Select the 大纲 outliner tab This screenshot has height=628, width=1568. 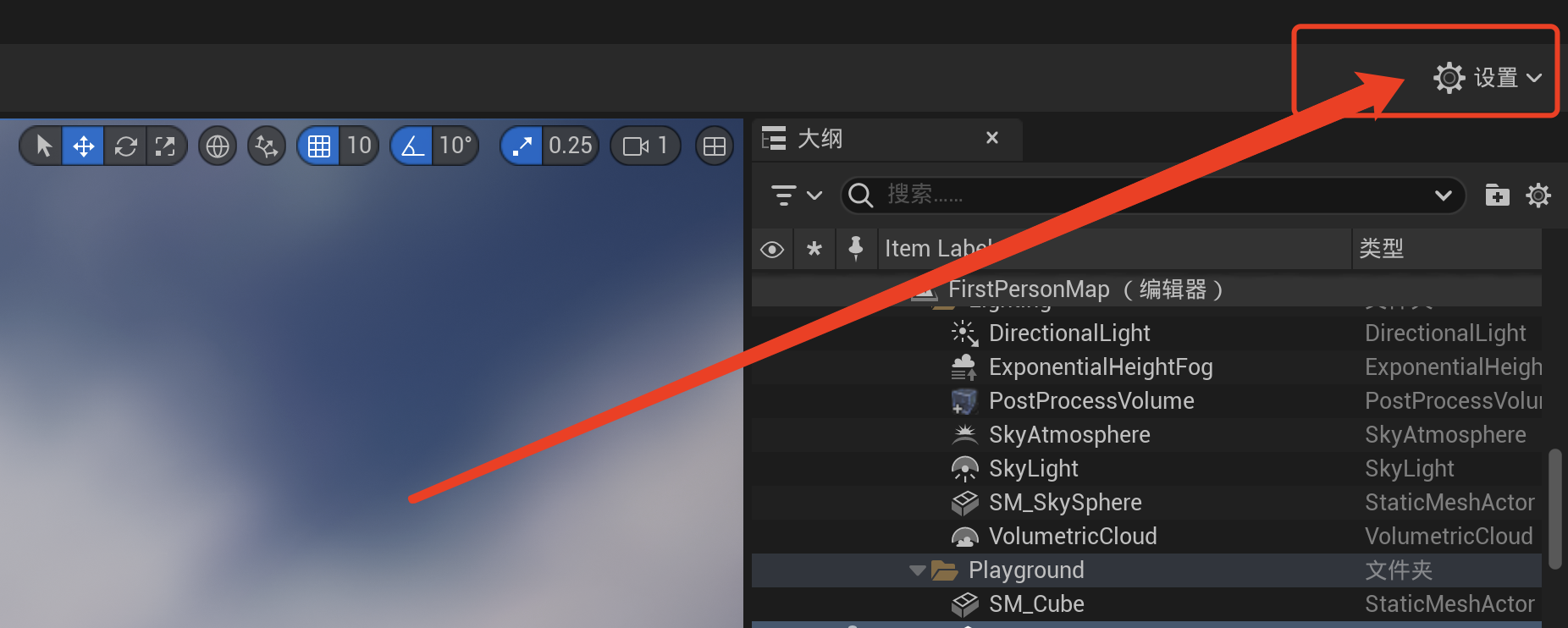pos(820,138)
